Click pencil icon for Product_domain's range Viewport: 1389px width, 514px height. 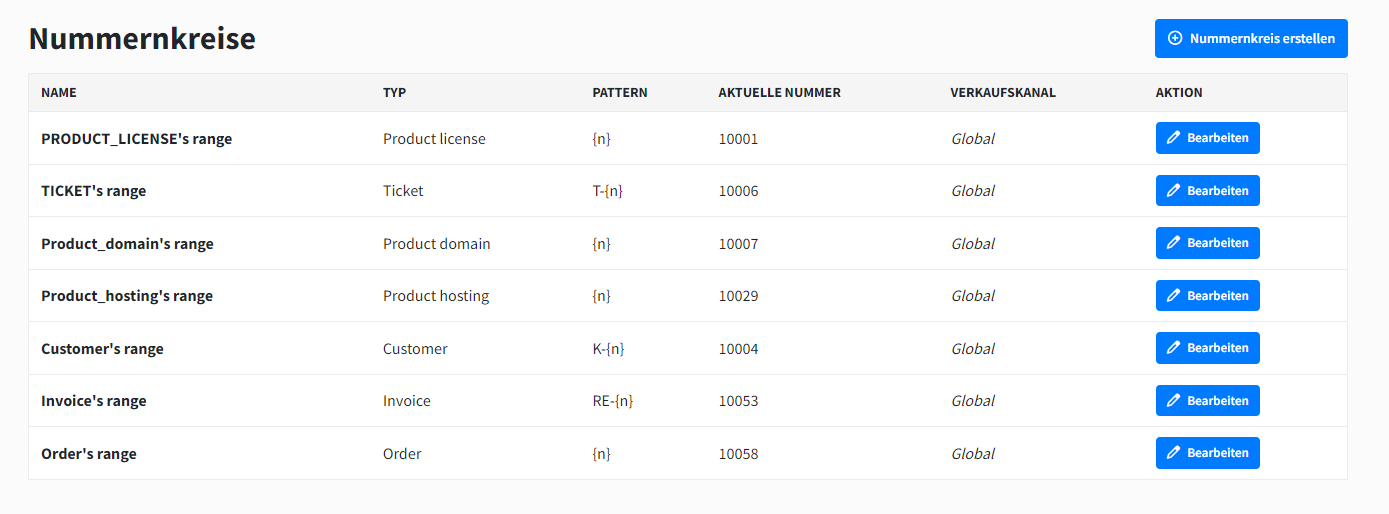pos(1174,243)
